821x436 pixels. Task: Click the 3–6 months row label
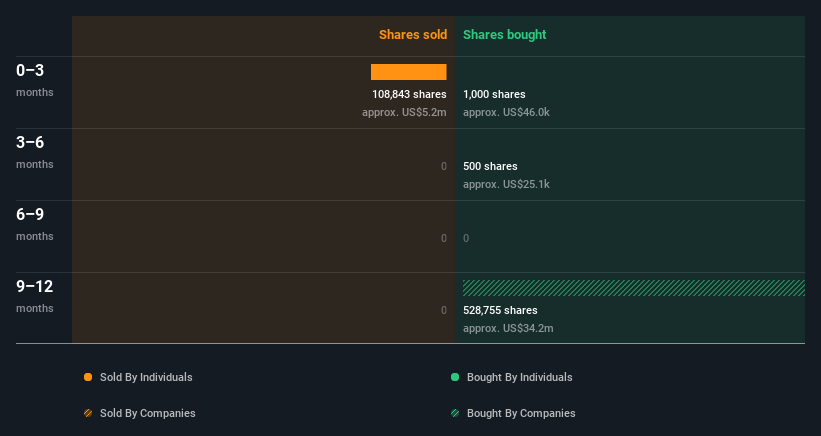pos(35,152)
